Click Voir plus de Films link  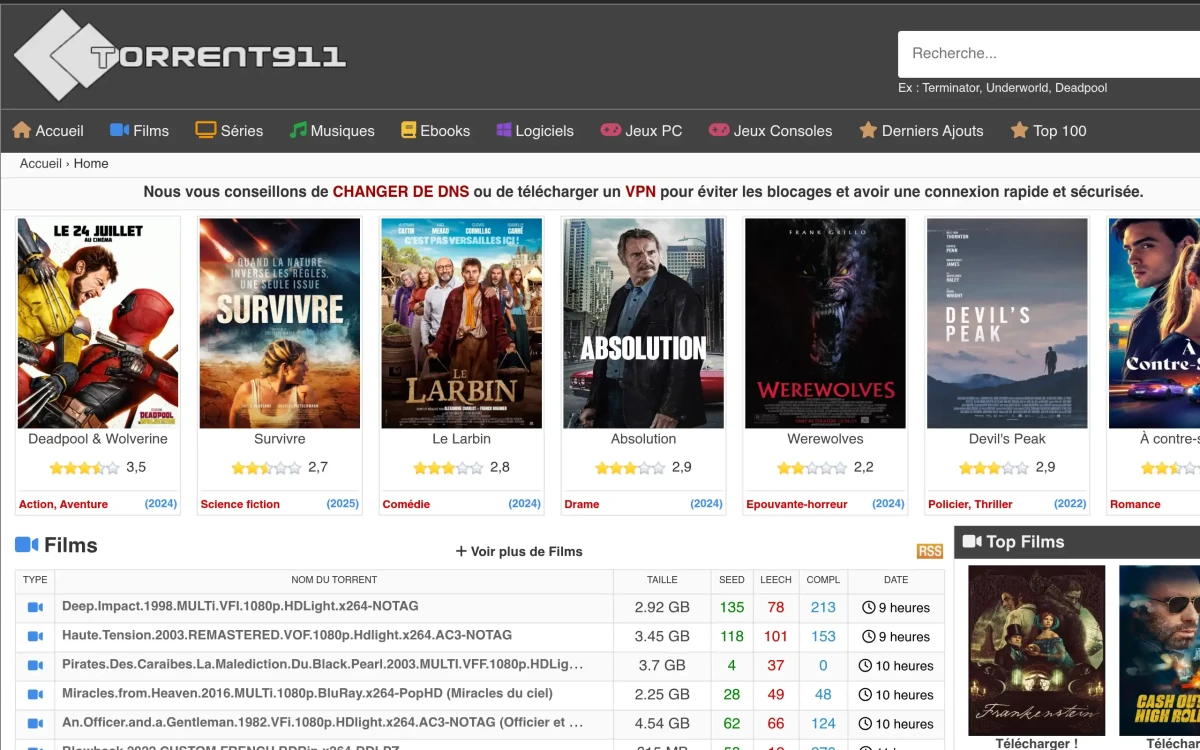click(x=519, y=551)
